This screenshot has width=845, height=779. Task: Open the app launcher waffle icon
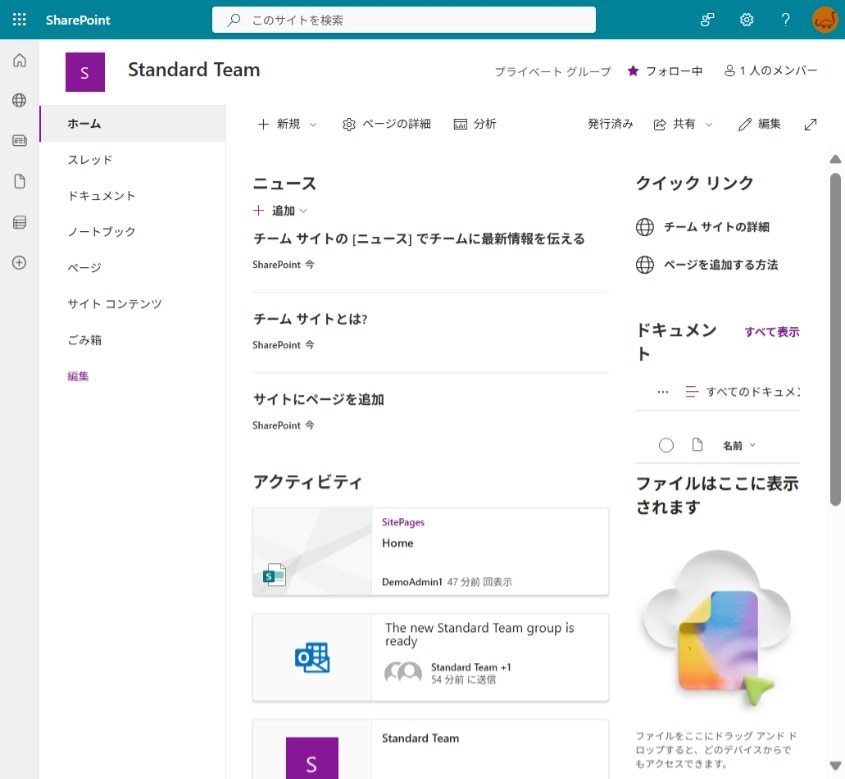[19, 19]
